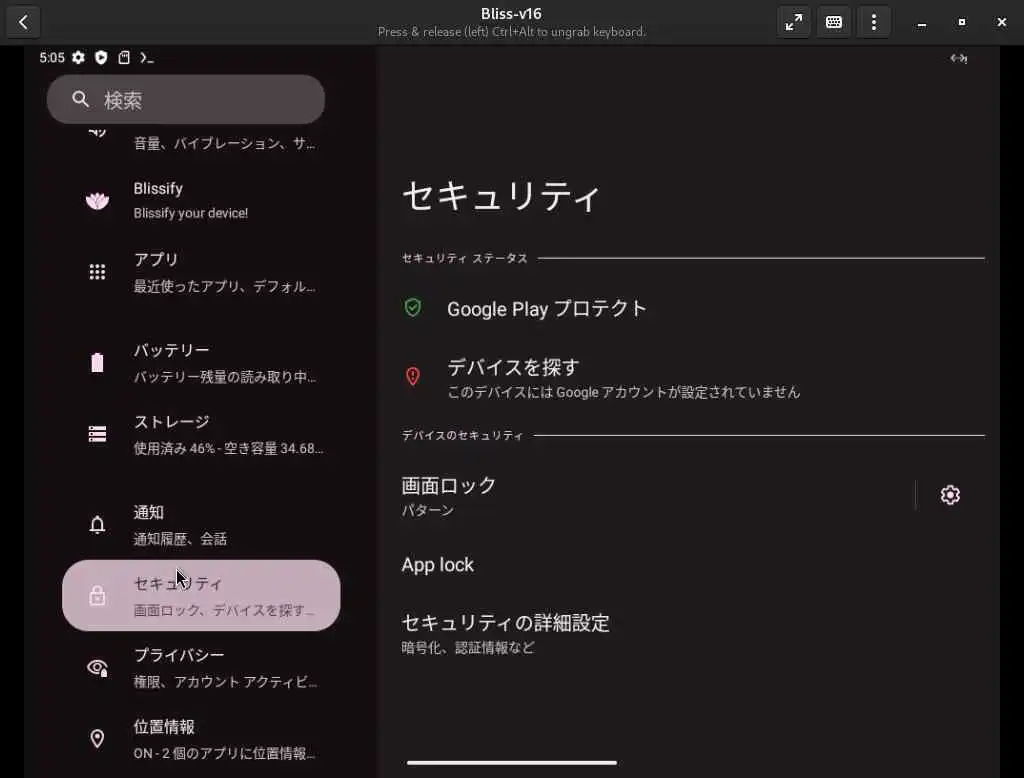Open the プライバシー settings entry
The width and height of the screenshot is (1024, 778).
click(201, 668)
